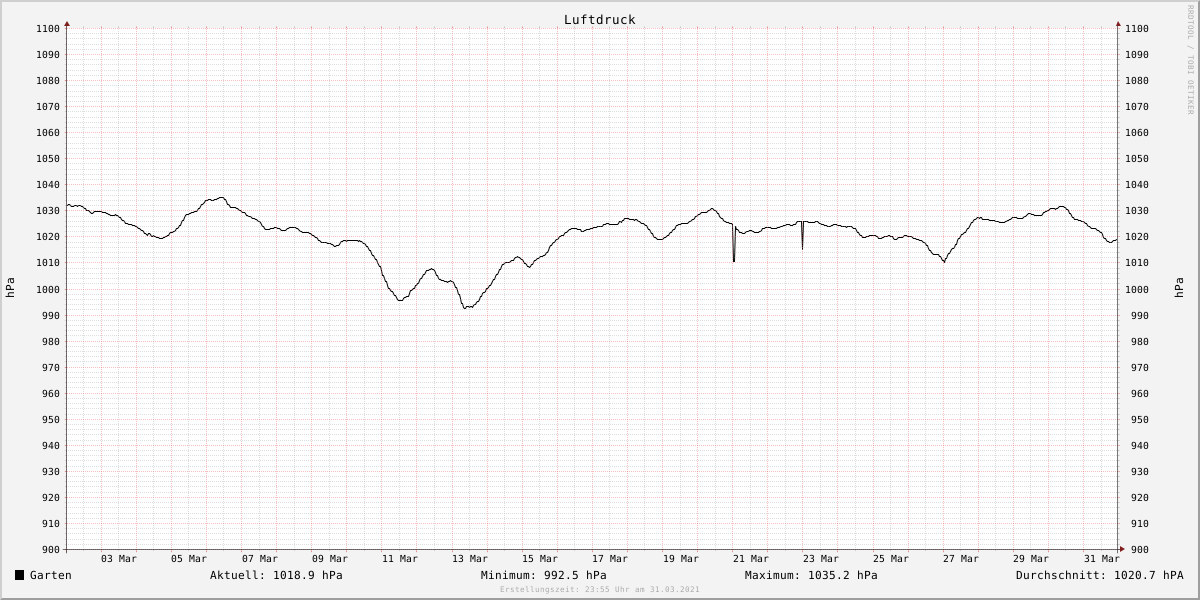Click the Luftdruck chart title

tap(599, 20)
